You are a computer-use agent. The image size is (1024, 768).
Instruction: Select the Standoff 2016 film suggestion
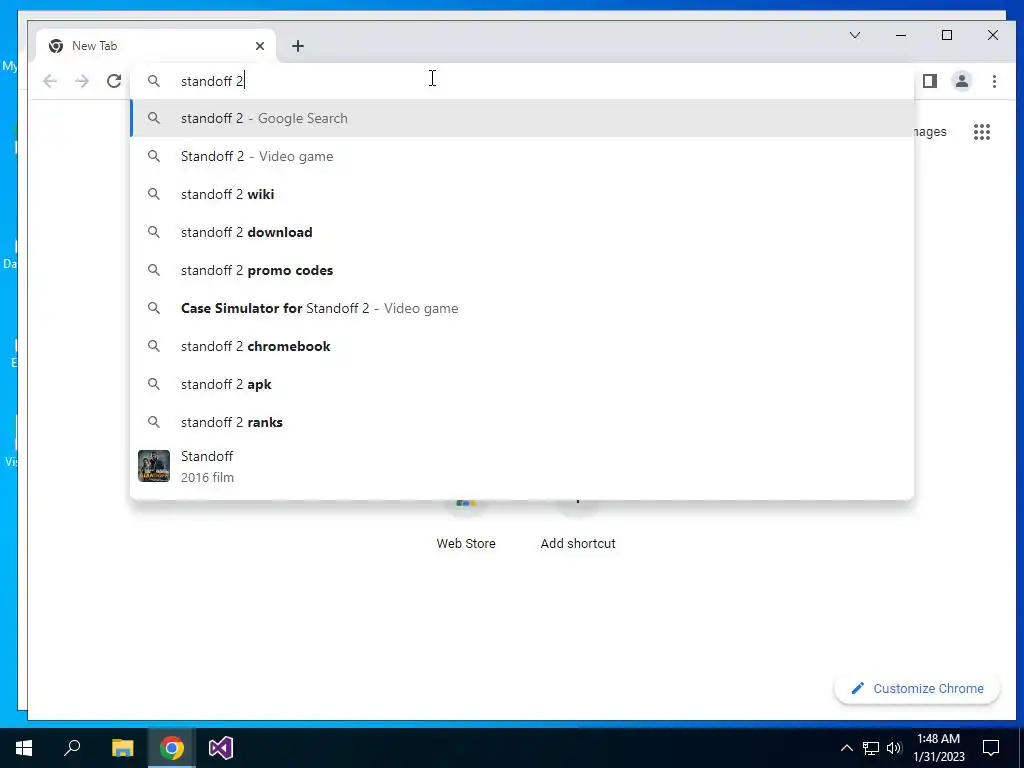coord(522,466)
